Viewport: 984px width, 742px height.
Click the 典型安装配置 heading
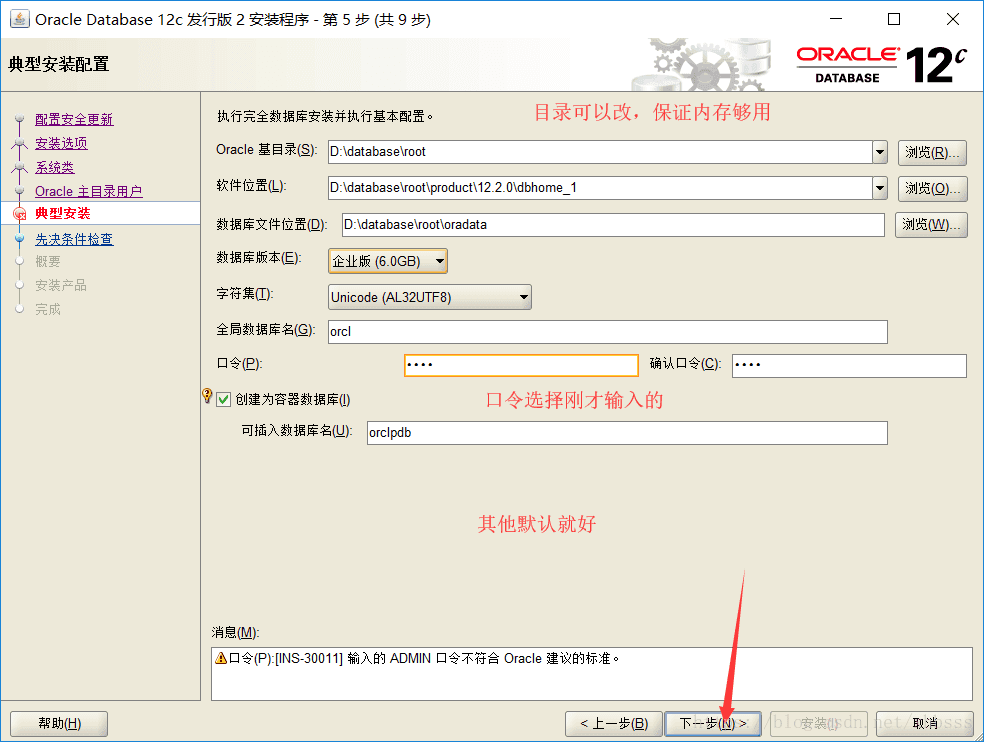59,64
